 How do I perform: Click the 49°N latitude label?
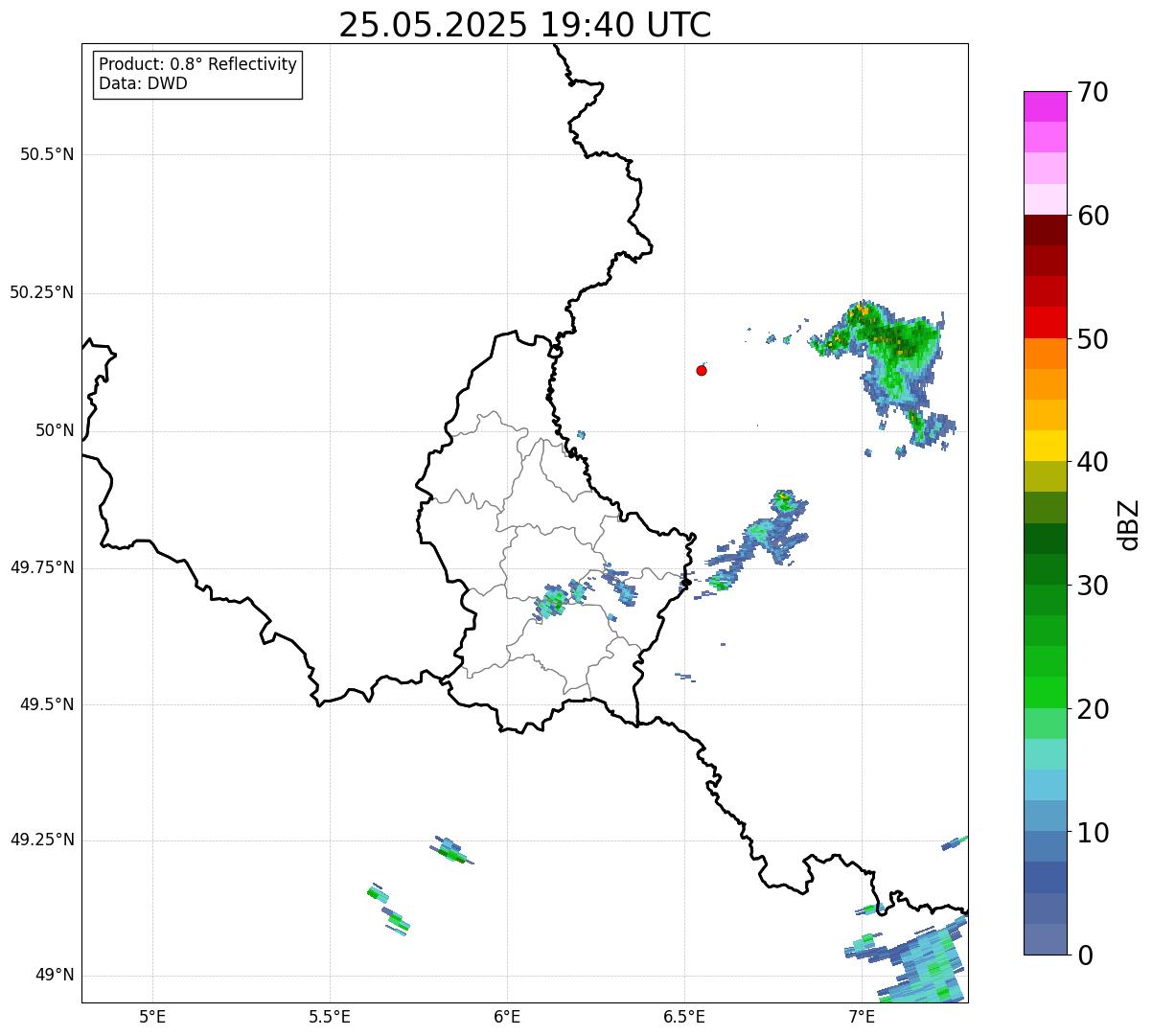pyautogui.click(x=55, y=976)
